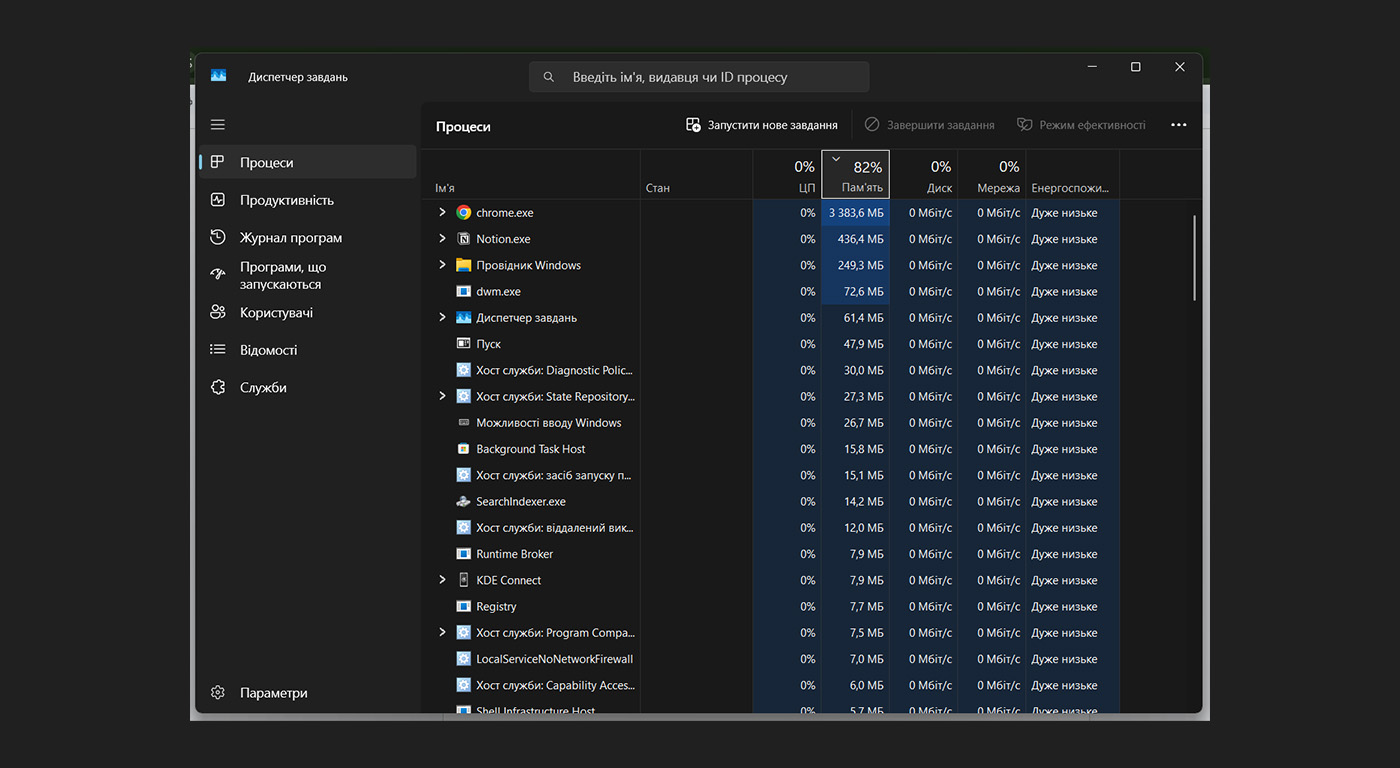Click the Program Compa... service host icon
The width and height of the screenshot is (1400, 768).
pyautogui.click(x=463, y=633)
